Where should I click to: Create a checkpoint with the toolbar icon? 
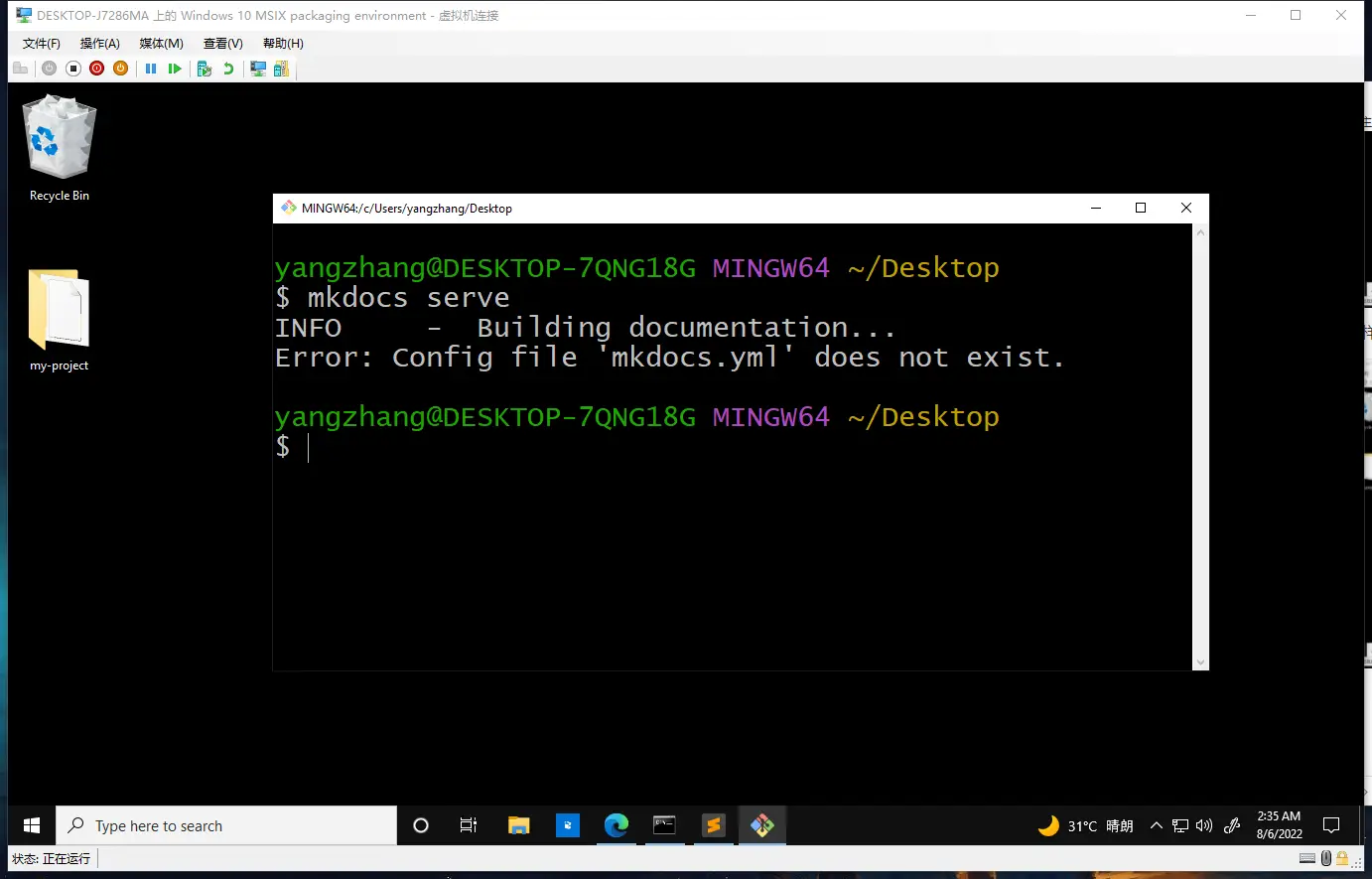pyautogui.click(x=205, y=69)
